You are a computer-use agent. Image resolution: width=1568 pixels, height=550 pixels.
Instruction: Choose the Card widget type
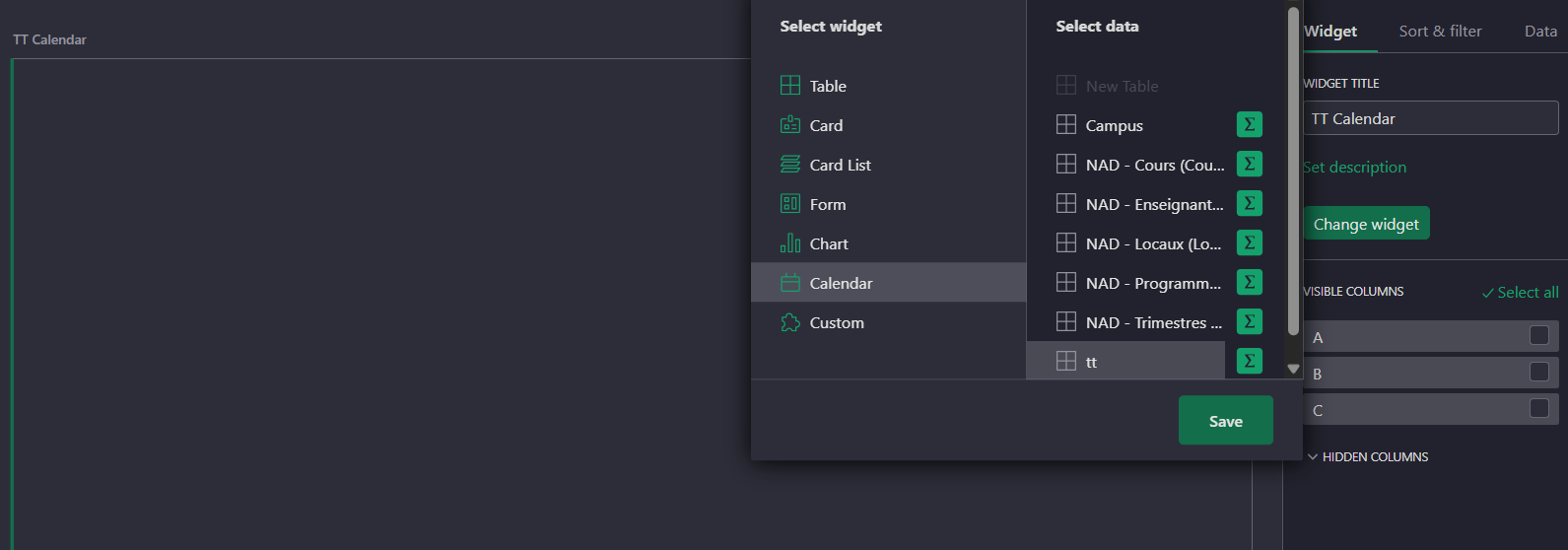pyautogui.click(x=825, y=125)
